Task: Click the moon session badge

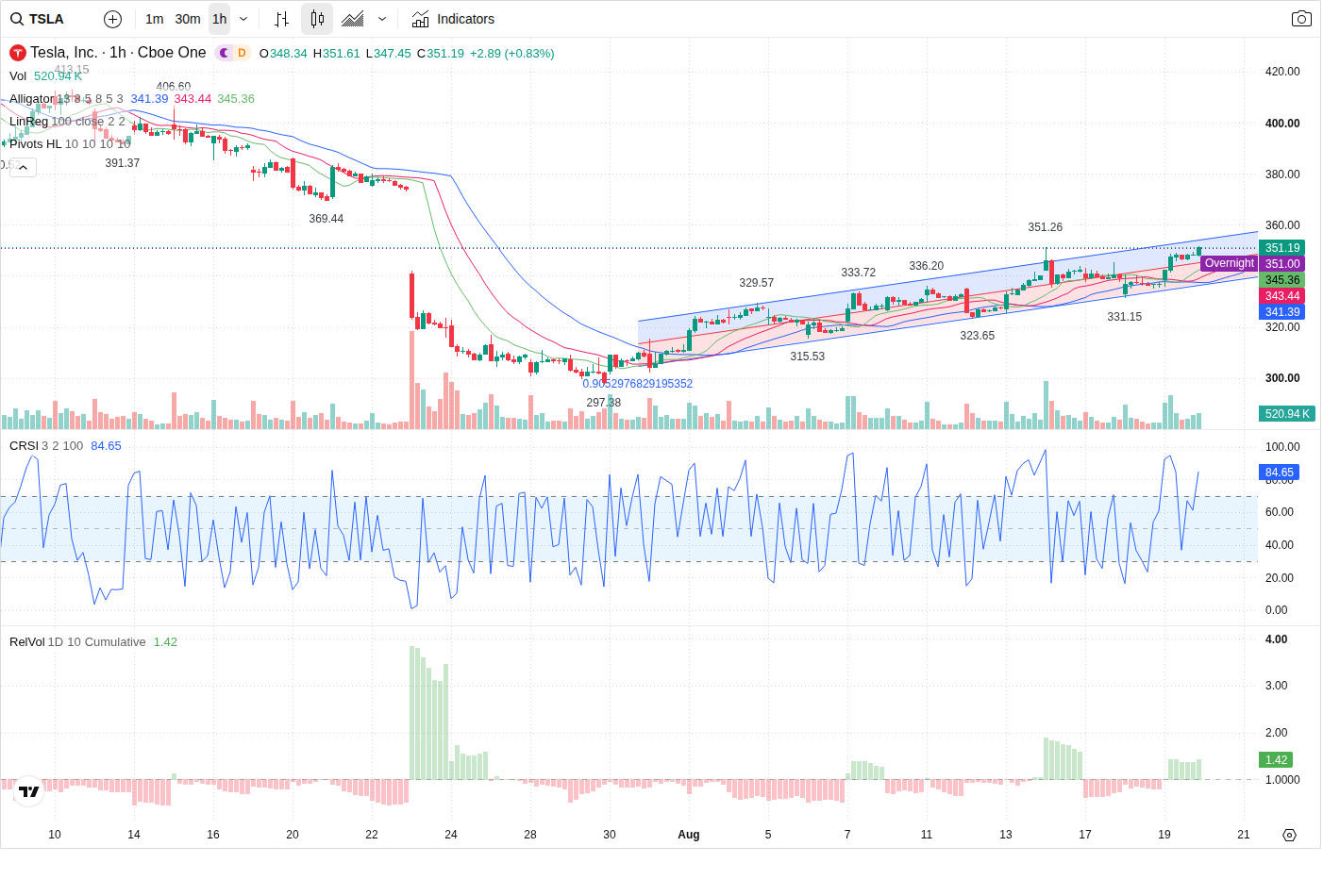Action: pos(224,53)
